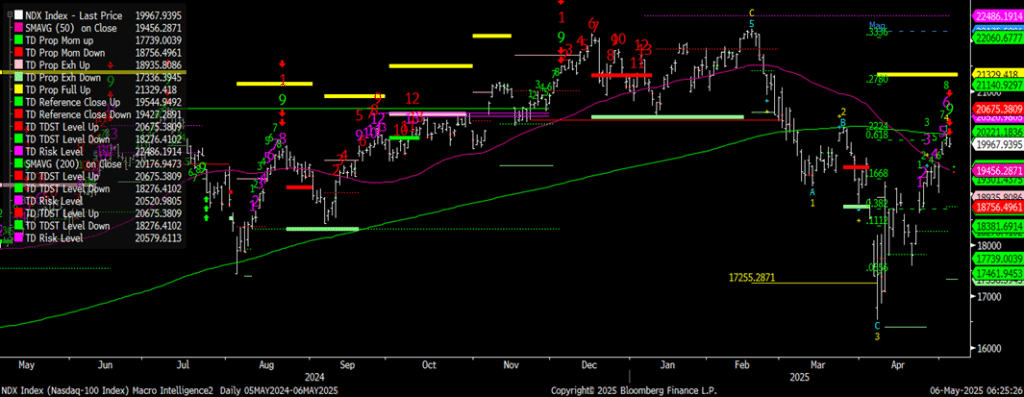Click the yellow TD Prop Full Up swatch

click(18, 89)
